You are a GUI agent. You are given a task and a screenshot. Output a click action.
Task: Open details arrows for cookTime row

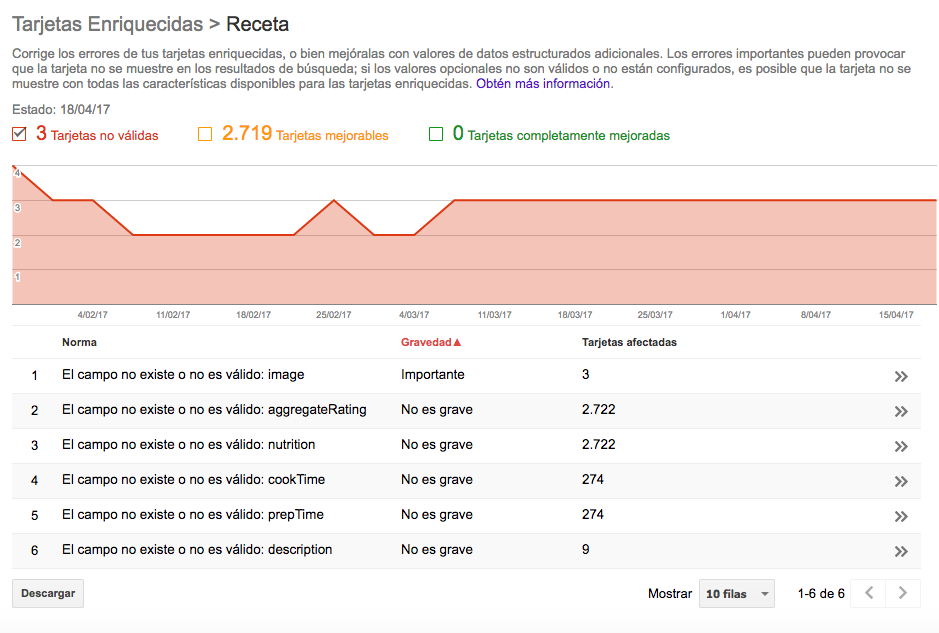pyautogui.click(x=901, y=481)
